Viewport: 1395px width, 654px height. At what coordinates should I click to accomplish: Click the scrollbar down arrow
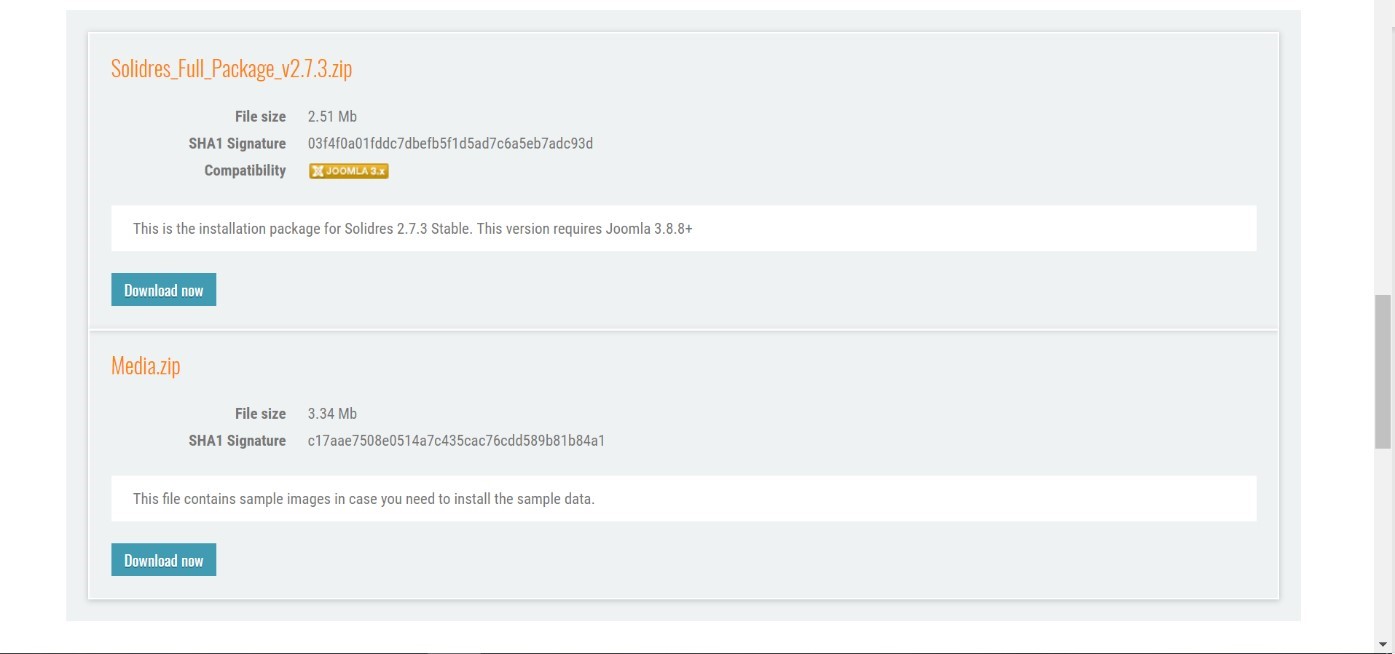[x=1383, y=645]
